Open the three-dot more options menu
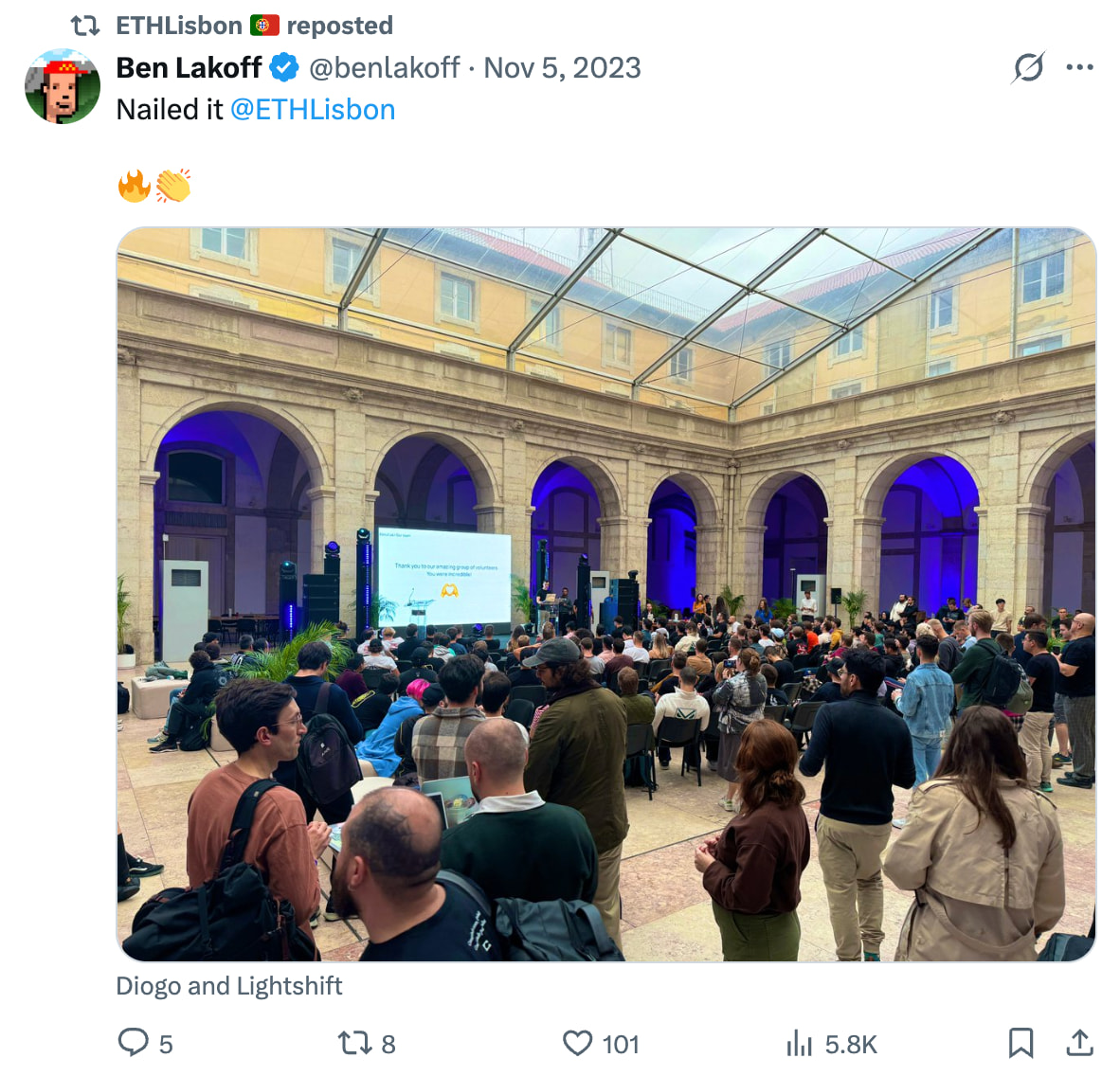Screen dimensions: 1120x1076 coord(1079,67)
